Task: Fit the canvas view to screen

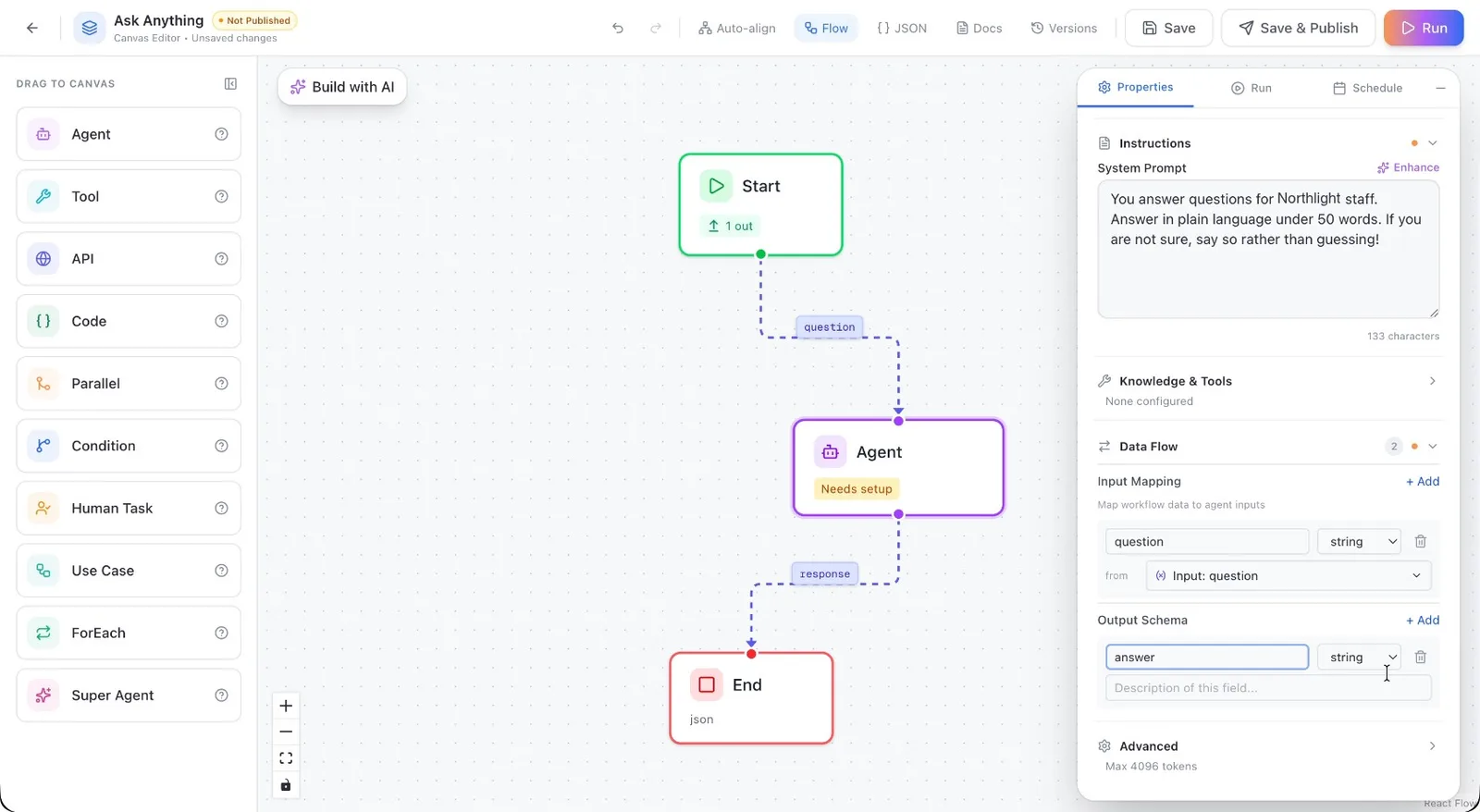Action: [286, 758]
